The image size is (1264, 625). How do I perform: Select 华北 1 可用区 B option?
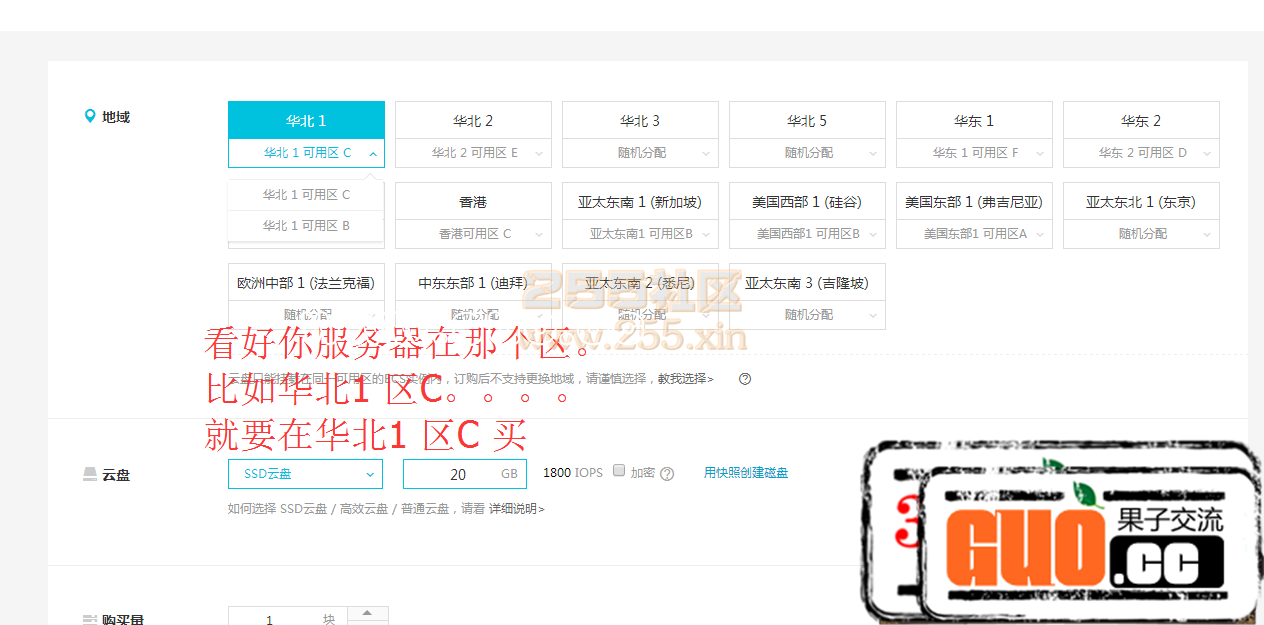click(306, 227)
